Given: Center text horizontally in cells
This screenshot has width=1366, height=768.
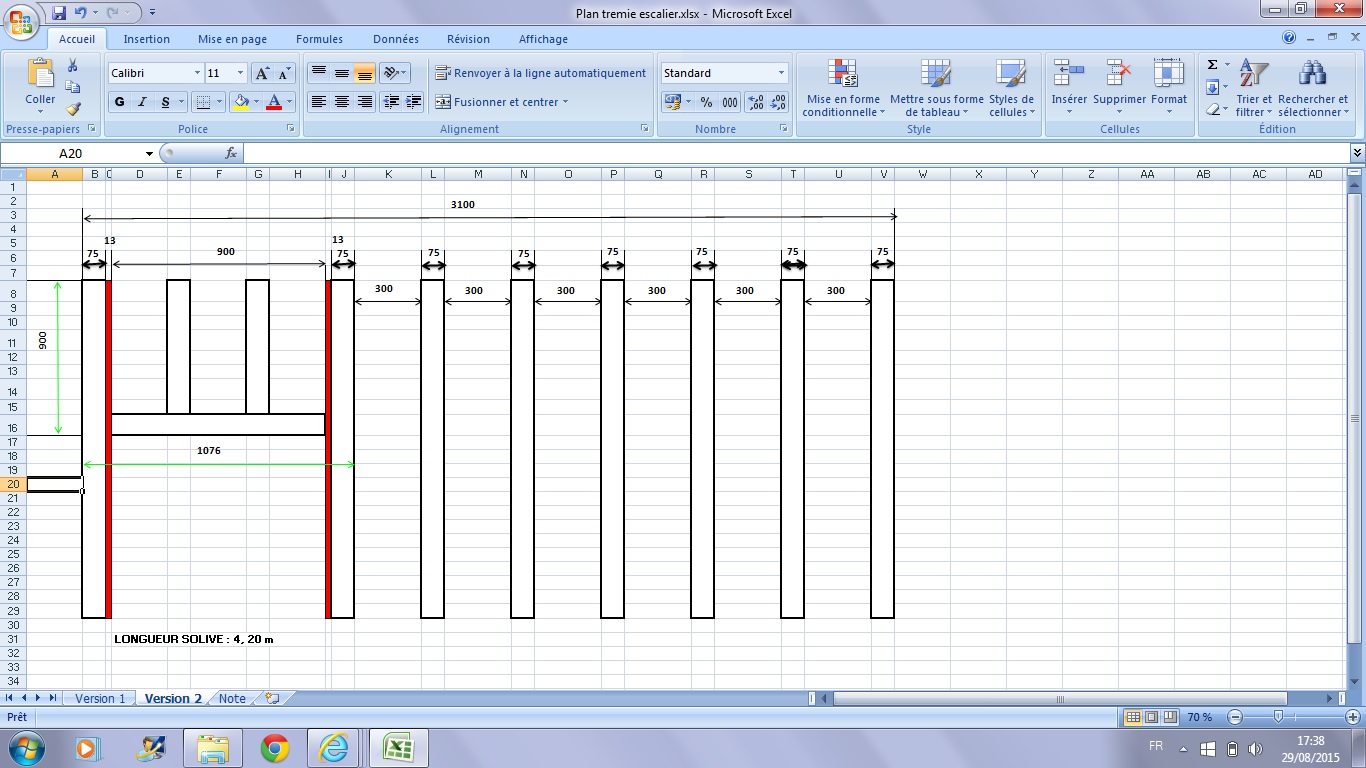Looking at the screenshot, I should tap(342, 101).
